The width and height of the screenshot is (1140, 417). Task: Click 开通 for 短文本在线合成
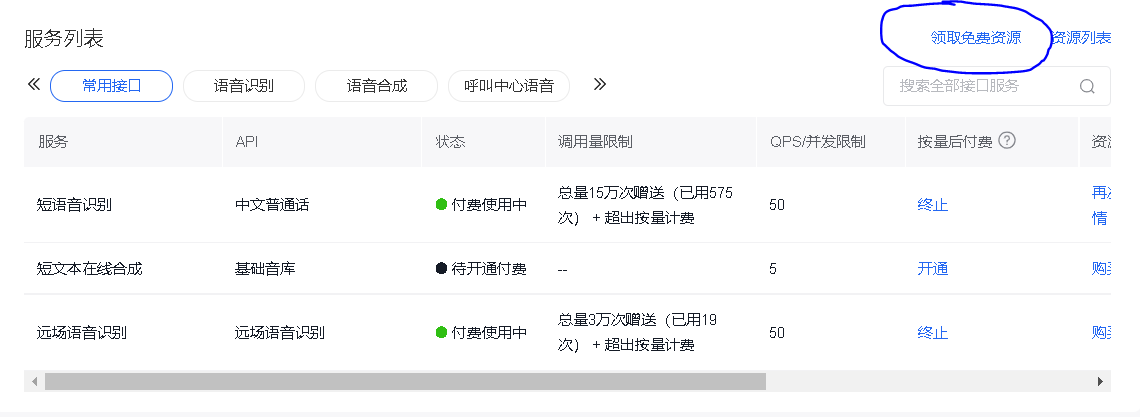pyautogui.click(x=933, y=269)
